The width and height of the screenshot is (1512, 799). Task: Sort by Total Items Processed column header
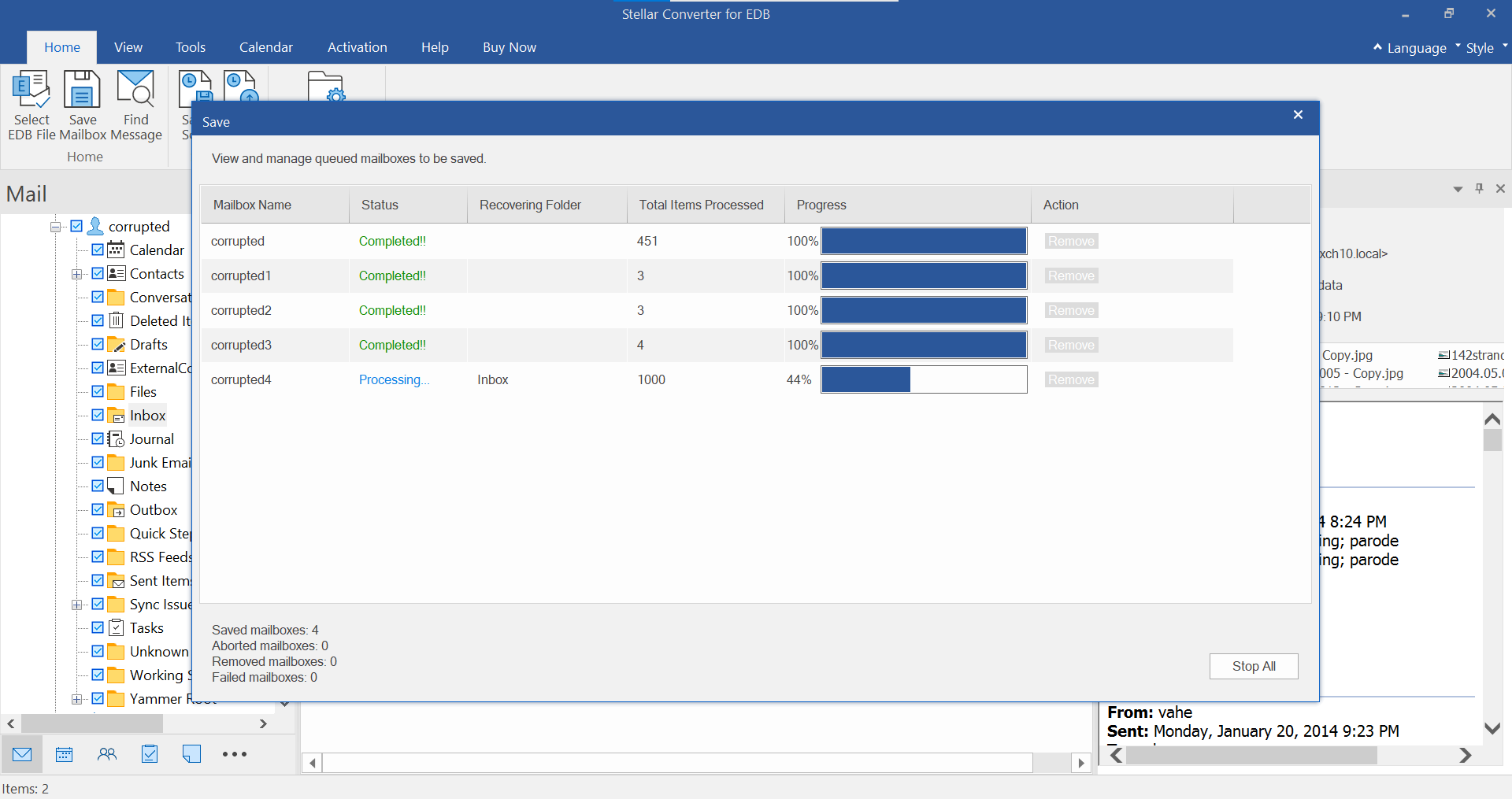coord(706,205)
